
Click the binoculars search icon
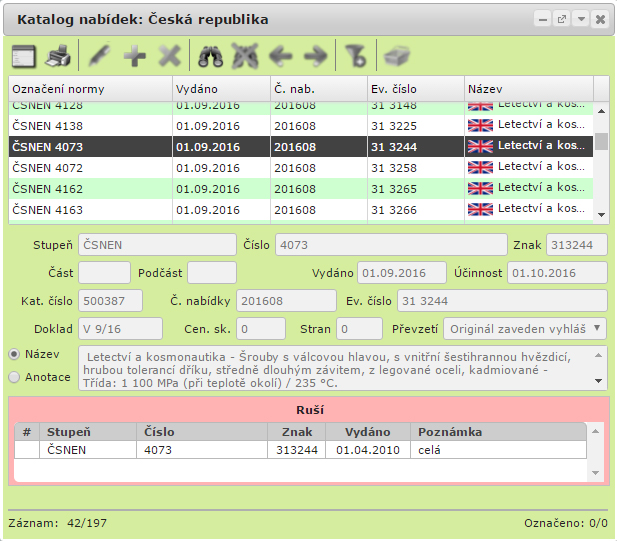[x=210, y=56]
